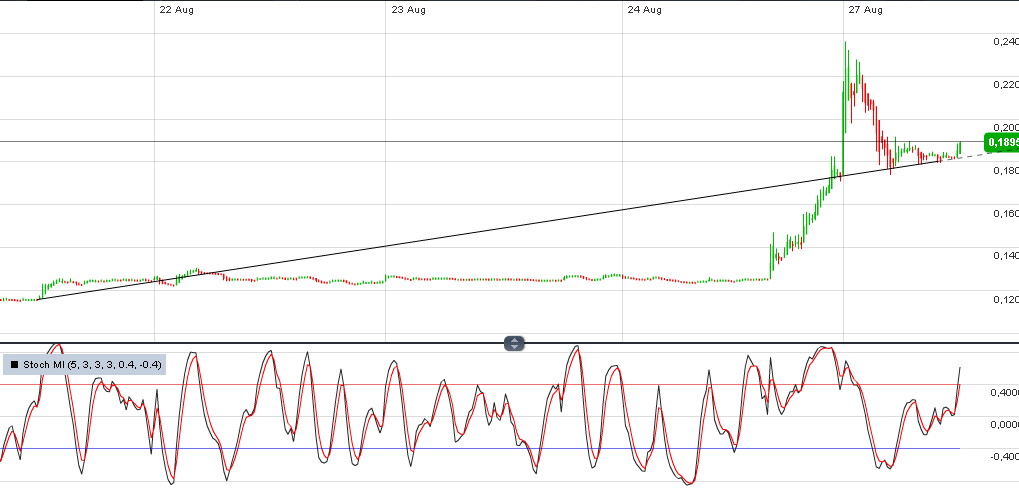
Task: Click the black square icon beside Stoch MI
Action: (x=14, y=366)
